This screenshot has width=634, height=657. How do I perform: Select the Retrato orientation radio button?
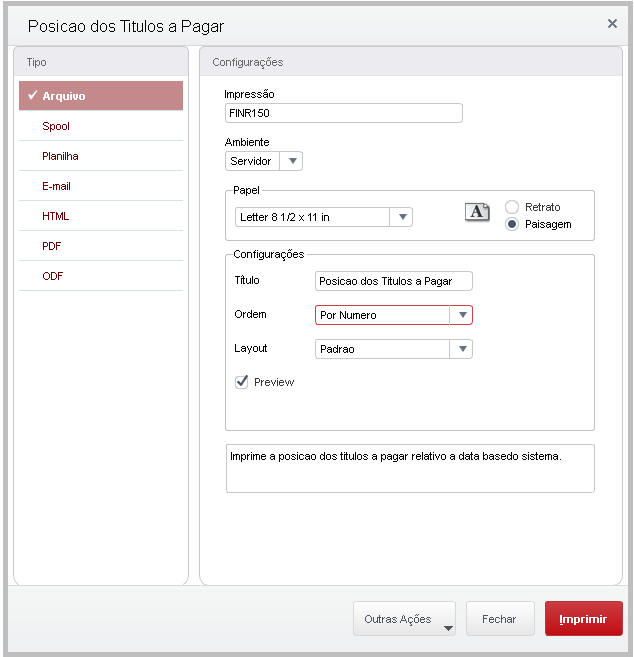[x=512, y=207]
